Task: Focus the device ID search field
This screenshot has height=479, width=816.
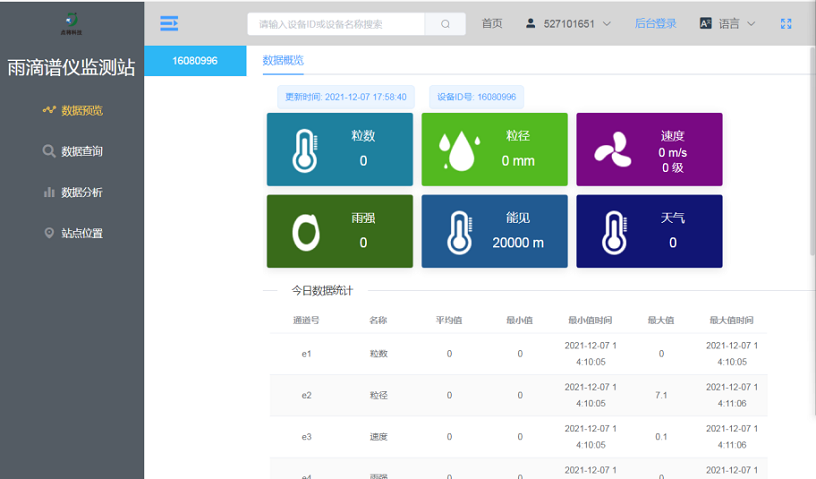Action: [336, 24]
